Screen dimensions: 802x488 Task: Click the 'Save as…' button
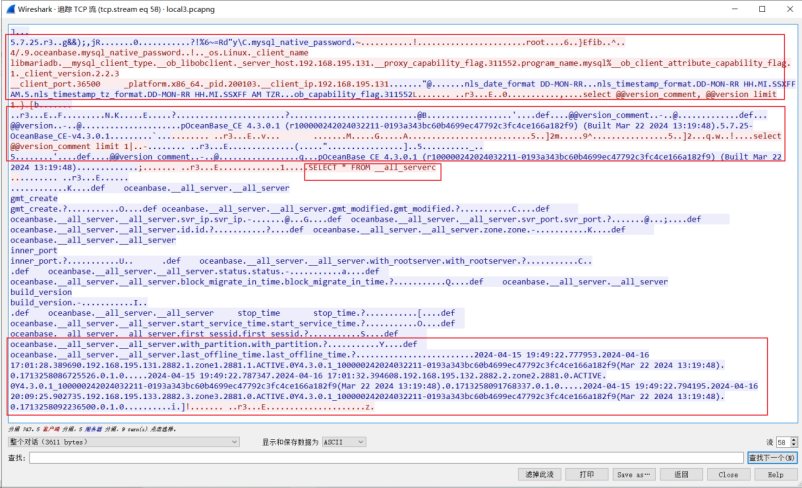(633, 474)
